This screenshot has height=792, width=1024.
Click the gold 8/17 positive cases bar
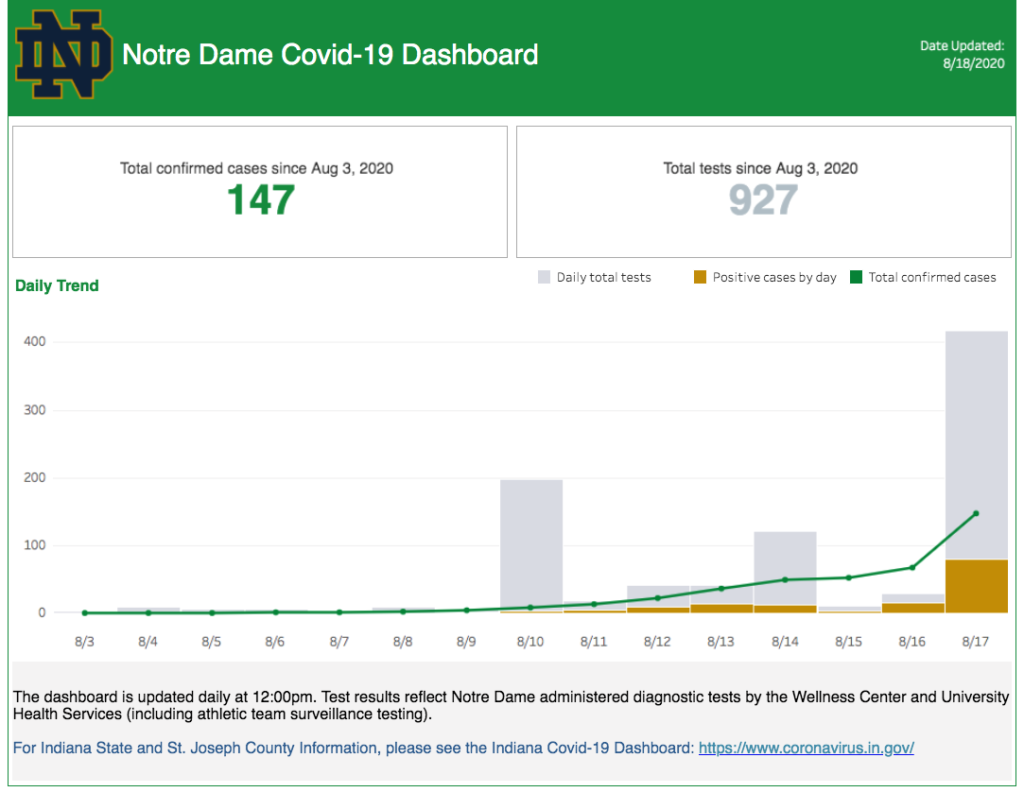click(976, 586)
